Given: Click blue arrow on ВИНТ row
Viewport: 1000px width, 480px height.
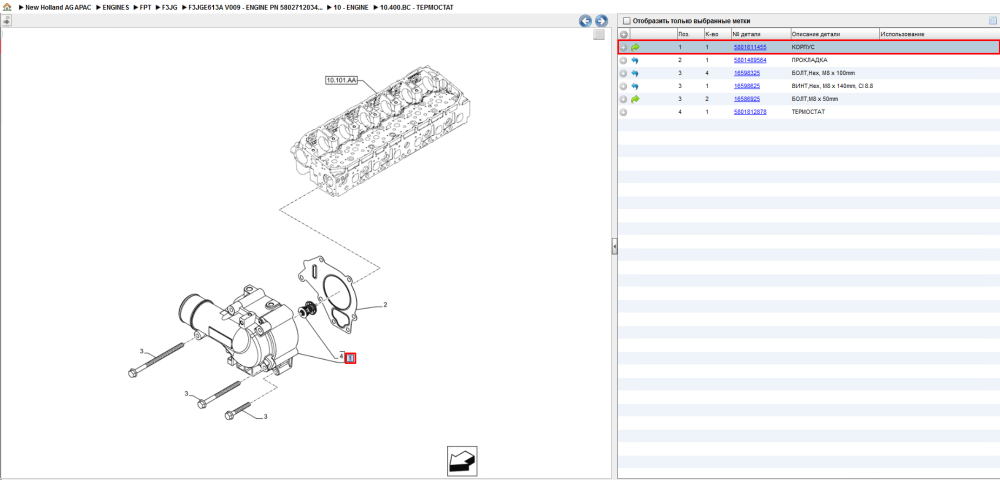Looking at the screenshot, I should tap(635, 86).
